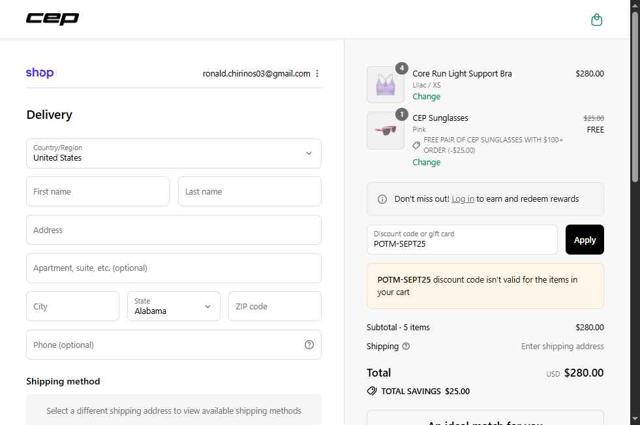Open the State dropdown showing Alabama
The image size is (640, 425).
[x=174, y=306]
